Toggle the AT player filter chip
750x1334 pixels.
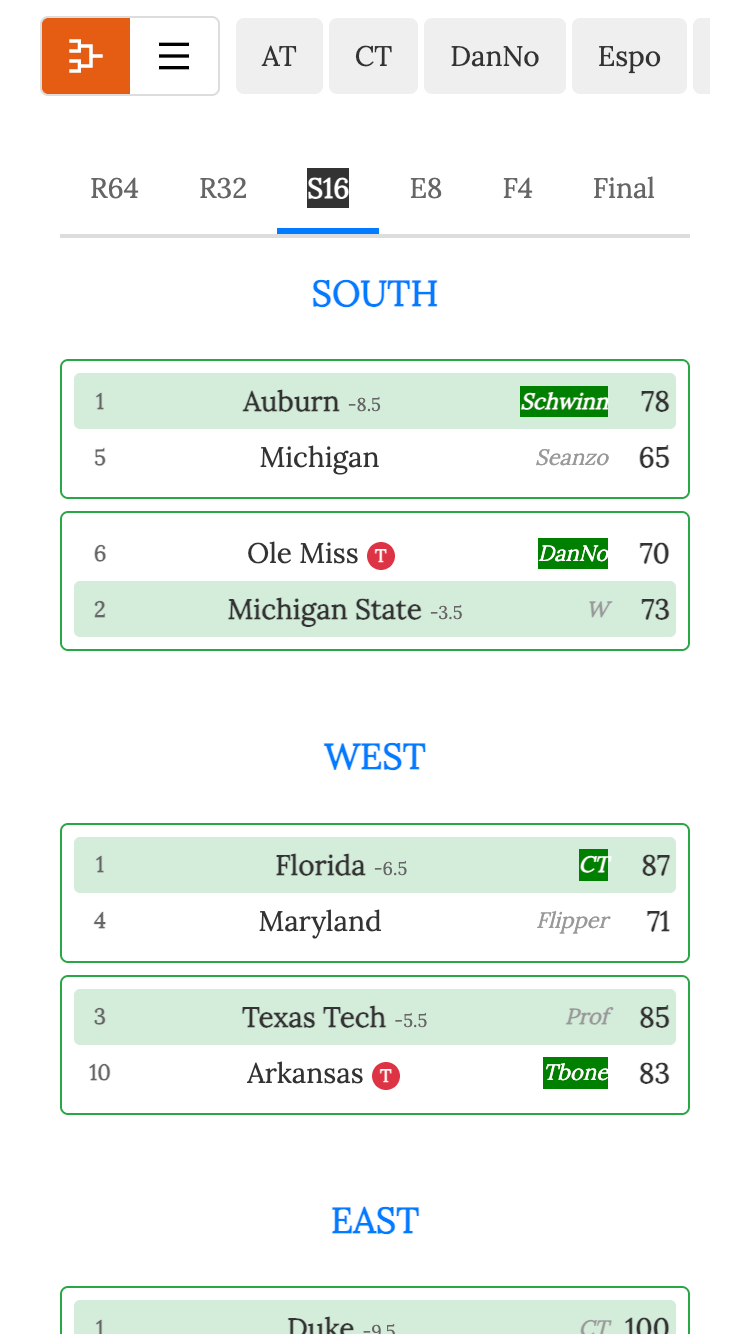pyautogui.click(x=279, y=56)
